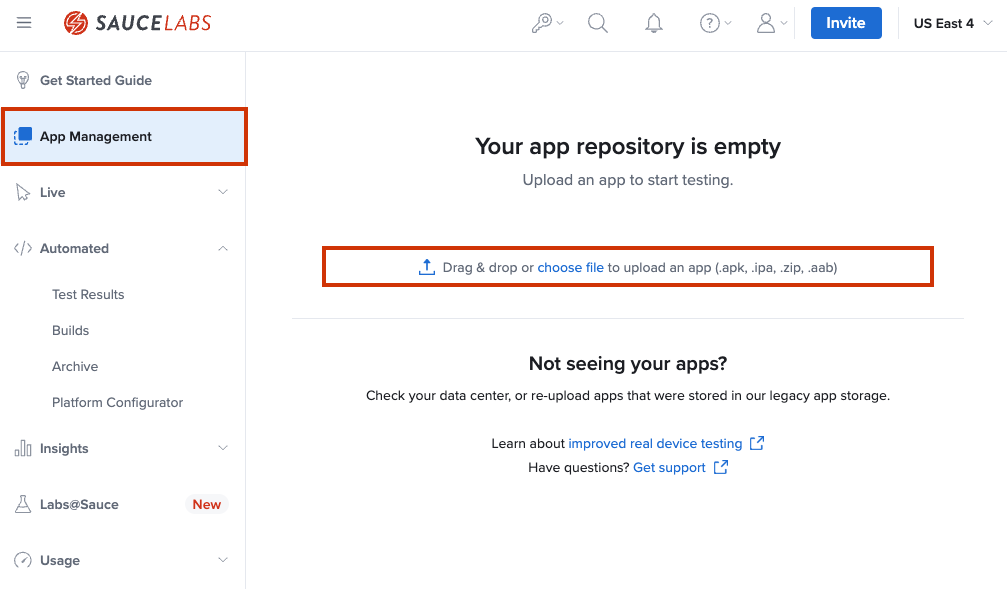Image resolution: width=1007 pixels, height=589 pixels.
Task: Open Labs@Sauce via the flask icon
Action: [21, 504]
